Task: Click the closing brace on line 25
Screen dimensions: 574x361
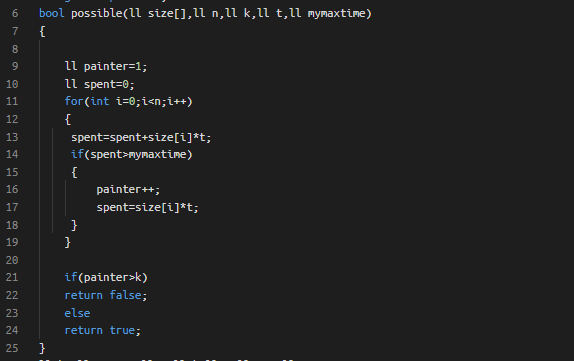Action: click(x=42, y=348)
